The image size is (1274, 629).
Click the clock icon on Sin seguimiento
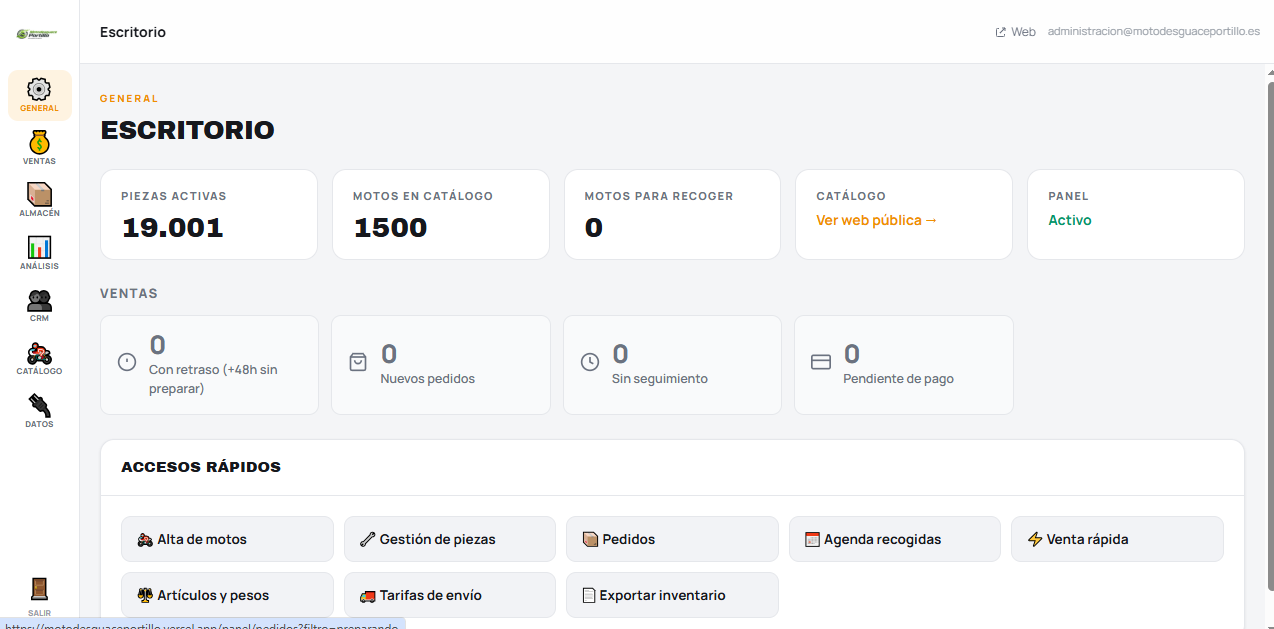(x=590, y=362)
